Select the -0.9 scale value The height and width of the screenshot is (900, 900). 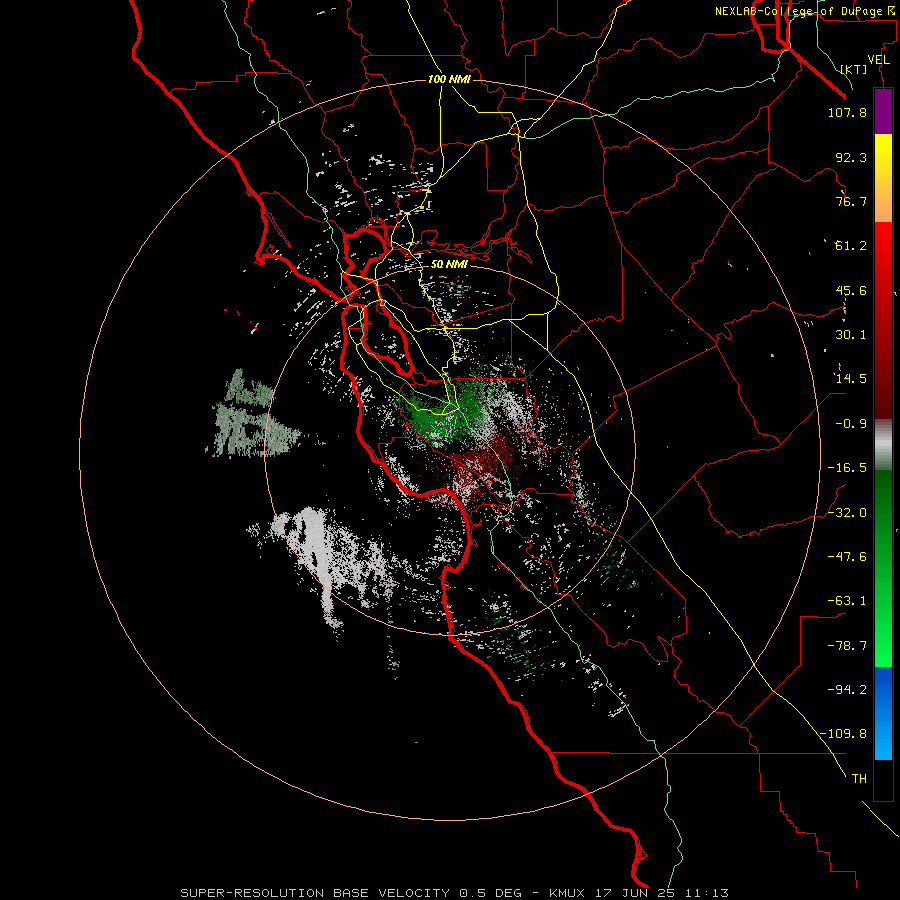(851, 424)
